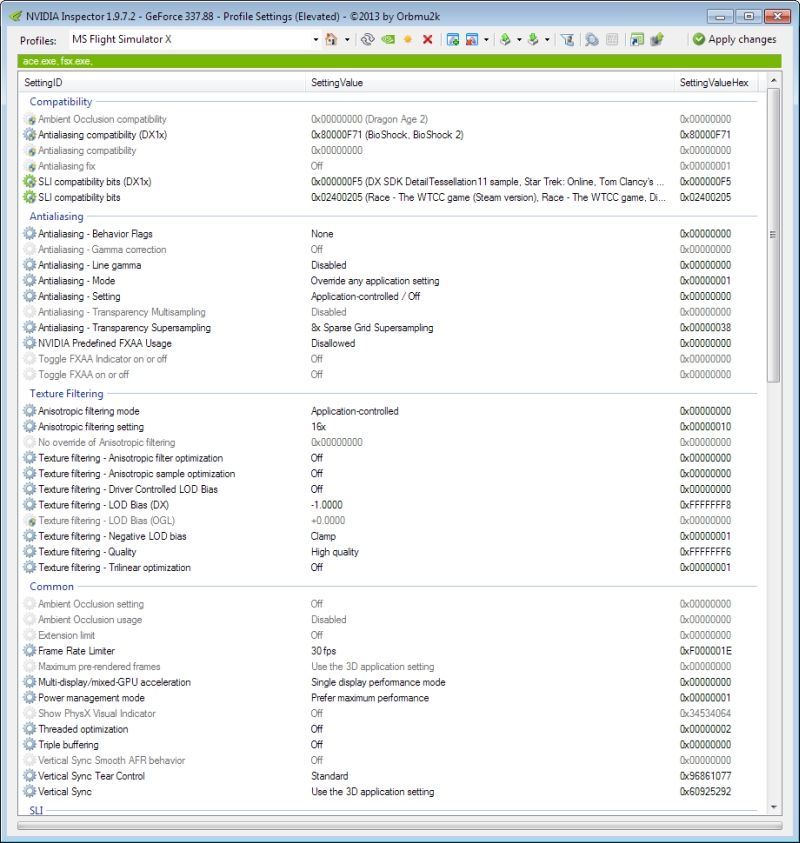Image resolution: width=800 pixels, height=843 pixels.
Task: Apply changes to the profile
Action: pos(734,39)
